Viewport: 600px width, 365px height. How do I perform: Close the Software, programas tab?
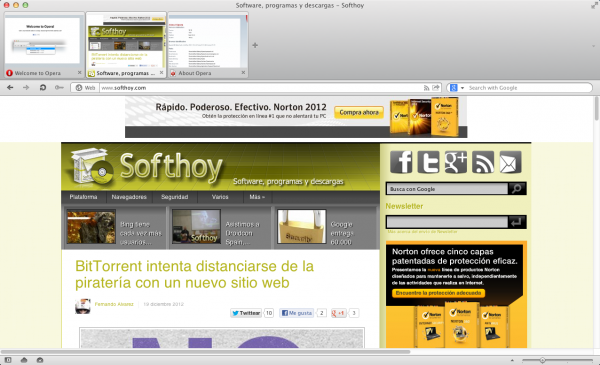pos(161,72)
